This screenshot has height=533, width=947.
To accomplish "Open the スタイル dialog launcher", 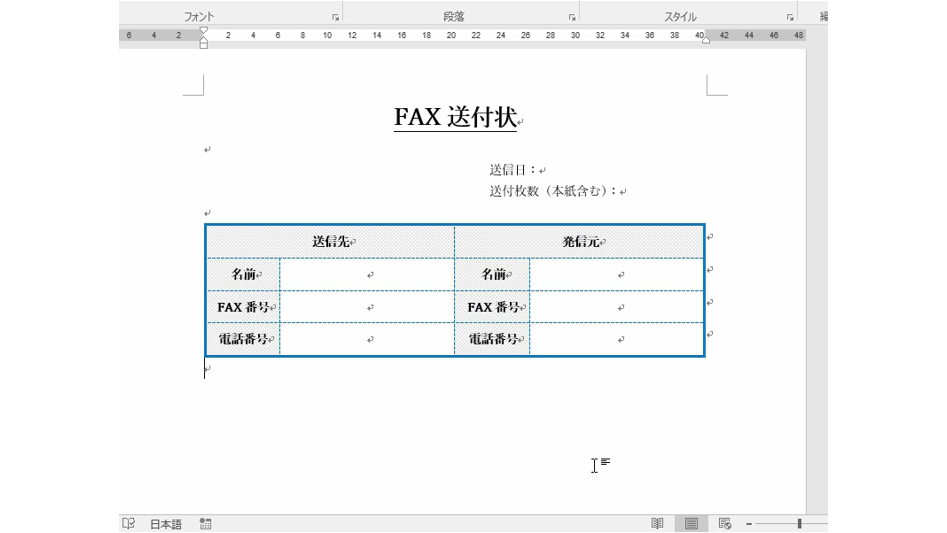I will coord(790,17).
